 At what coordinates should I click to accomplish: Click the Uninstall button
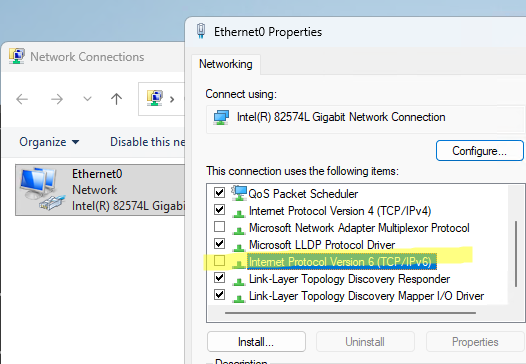365,342
